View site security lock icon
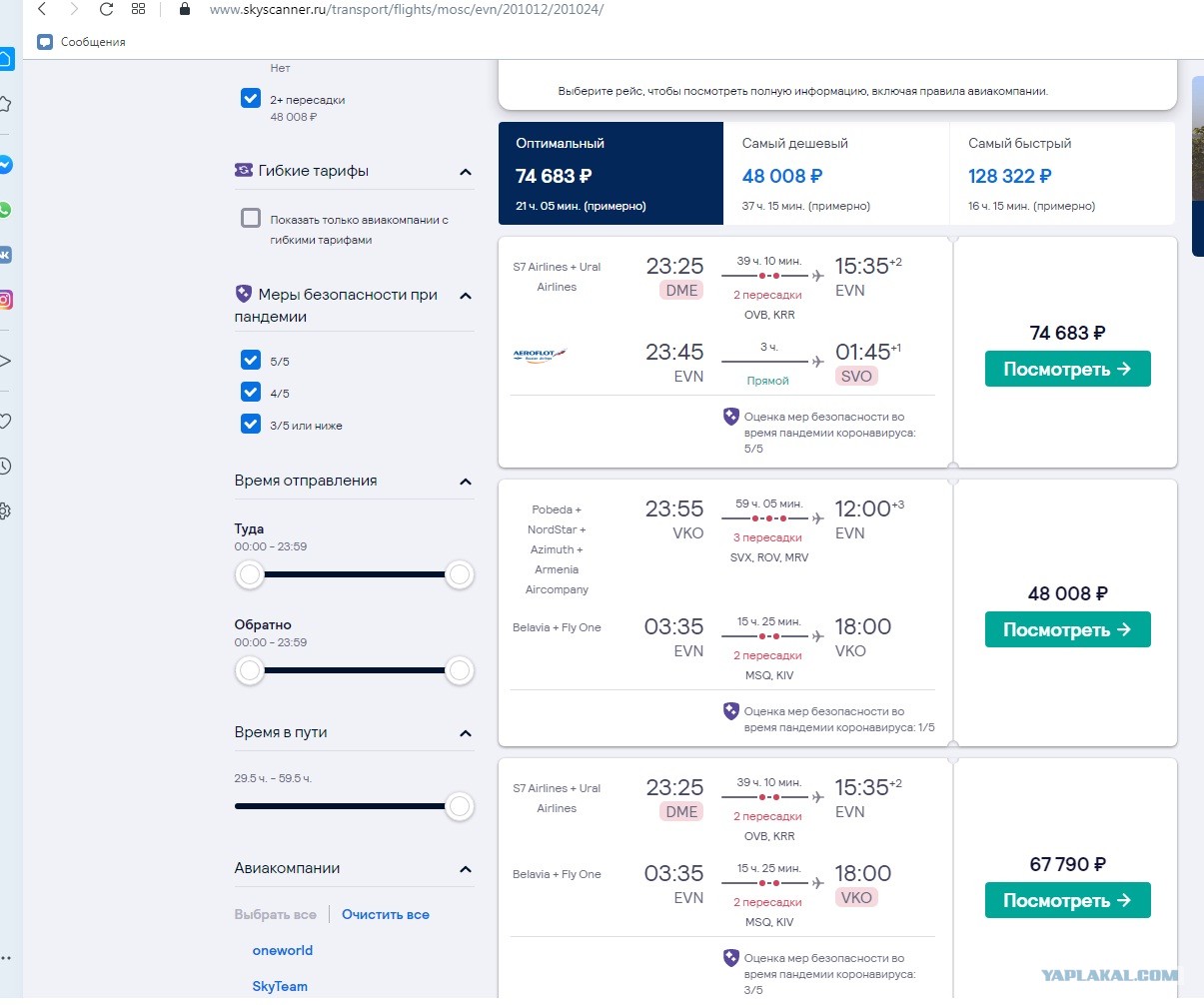The width and height of the screenshot is (1204, 1005). pos(184,9)
